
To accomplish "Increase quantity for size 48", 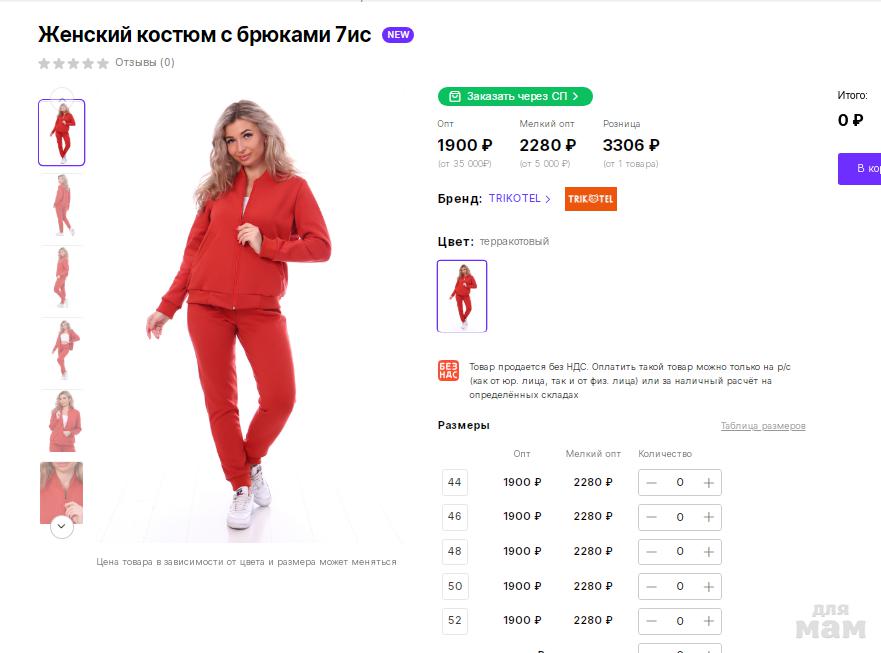I will point(709,552).
